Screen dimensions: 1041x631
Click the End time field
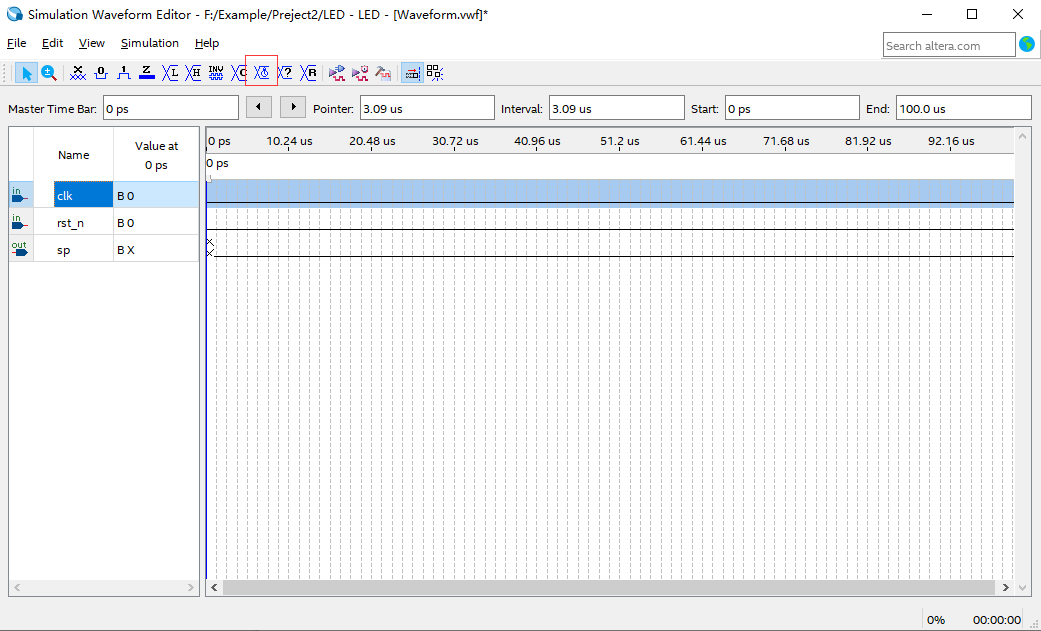963,108
